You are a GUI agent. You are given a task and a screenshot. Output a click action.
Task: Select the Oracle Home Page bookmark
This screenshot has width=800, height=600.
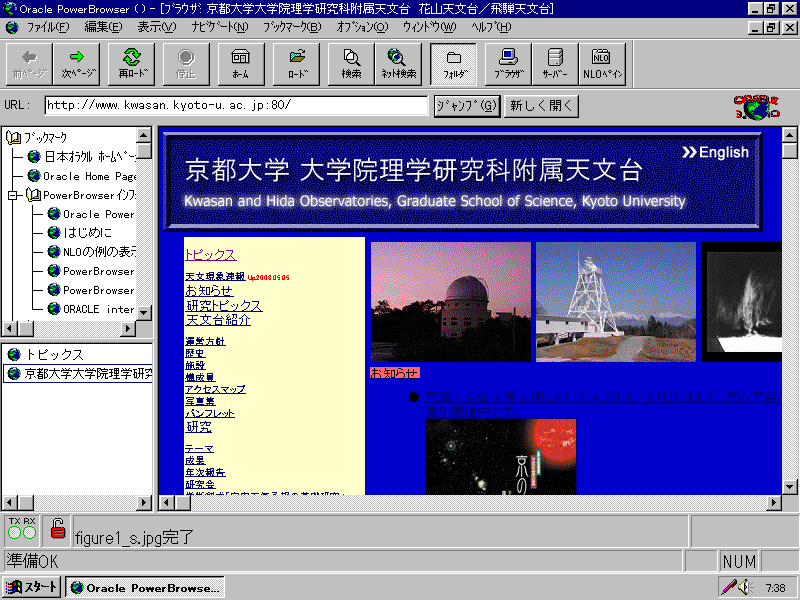coord(82,176)
